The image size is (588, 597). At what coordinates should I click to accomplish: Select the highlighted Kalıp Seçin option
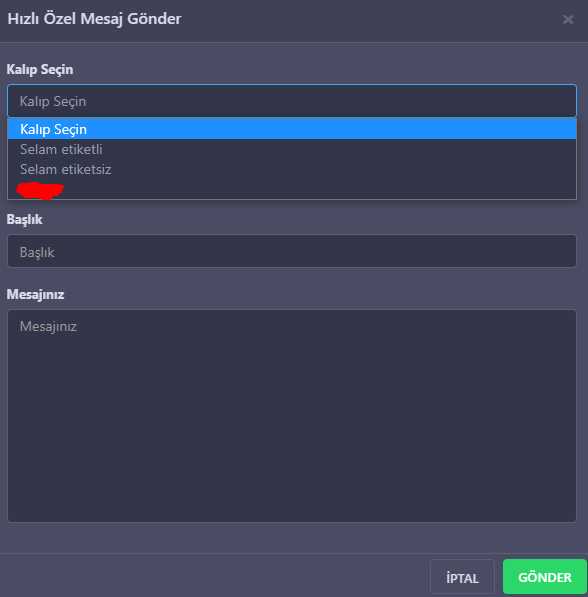point(292,129)
